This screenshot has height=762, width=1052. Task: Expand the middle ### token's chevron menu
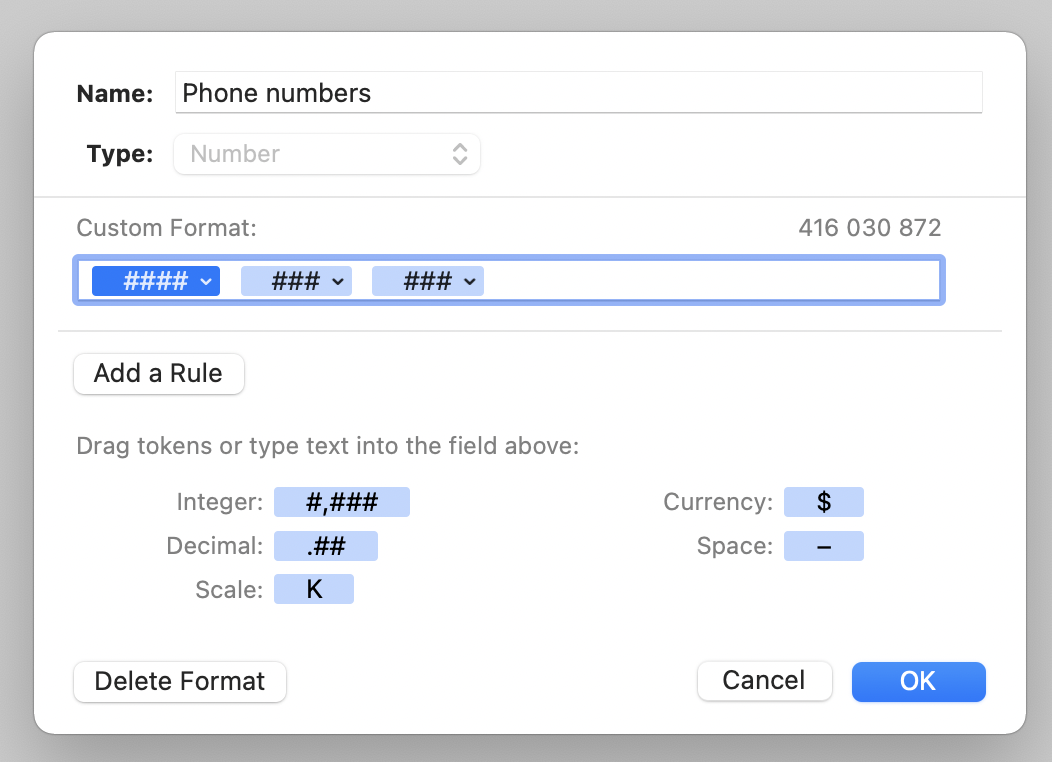pyautogui.click(x=337, y=282)
